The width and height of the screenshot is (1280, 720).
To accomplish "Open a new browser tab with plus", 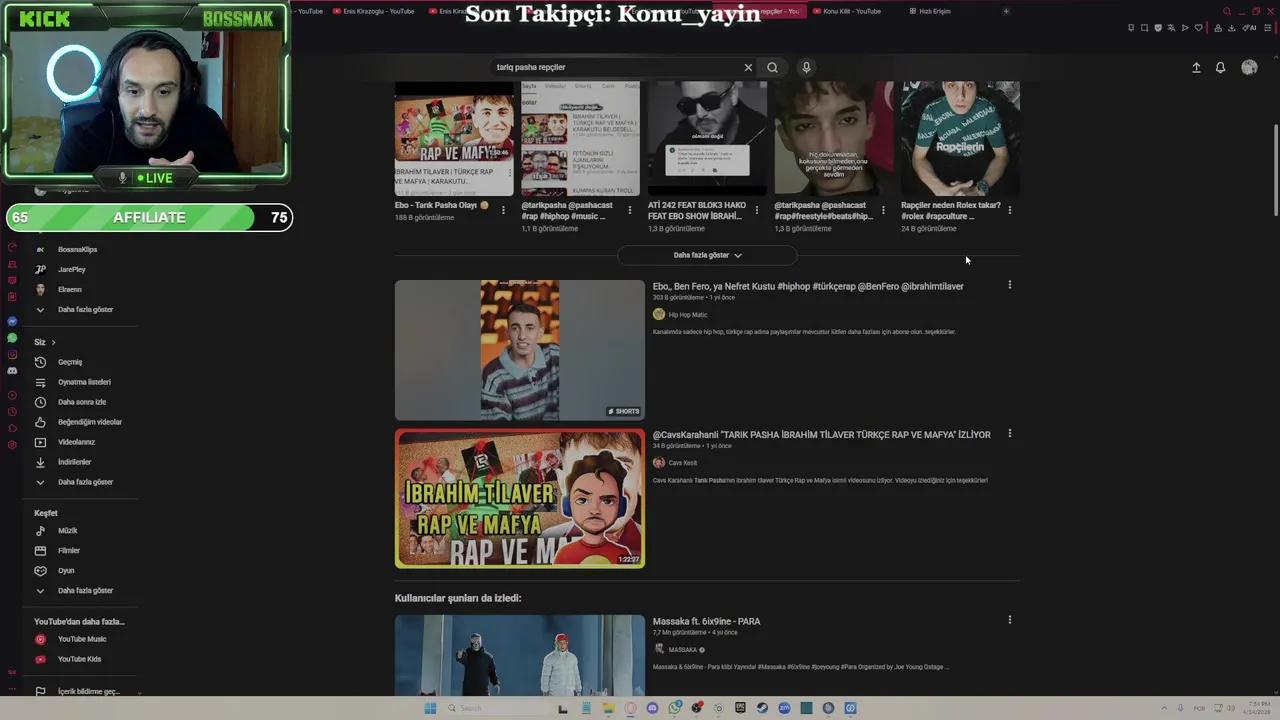I will click(x=1006, y=11).
